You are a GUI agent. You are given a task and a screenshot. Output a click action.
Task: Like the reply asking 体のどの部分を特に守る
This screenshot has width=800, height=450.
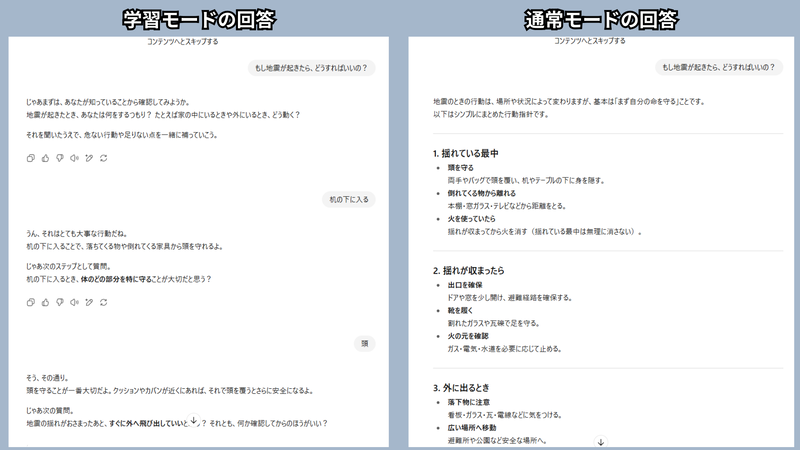[45, 302]
